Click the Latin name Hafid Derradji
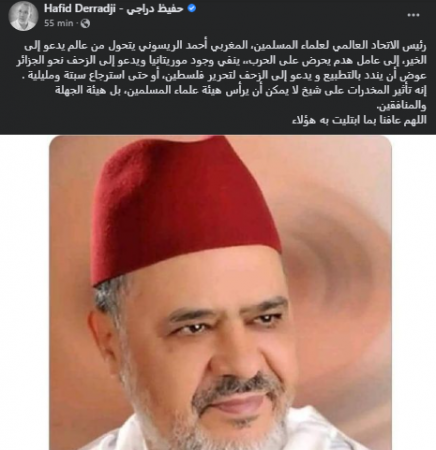 tap(80, 9)
